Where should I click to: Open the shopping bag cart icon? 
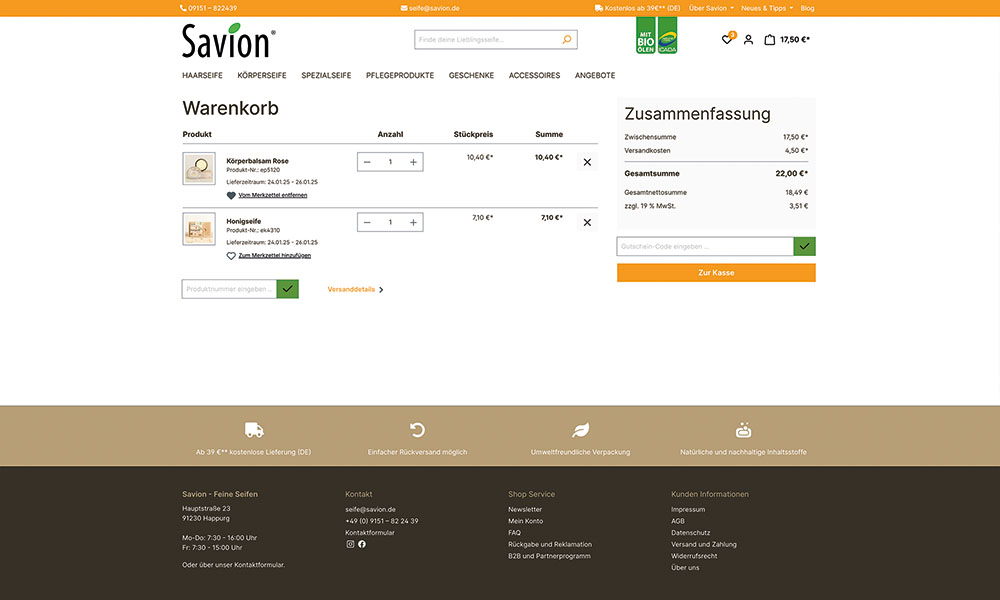tap(770, 40)
